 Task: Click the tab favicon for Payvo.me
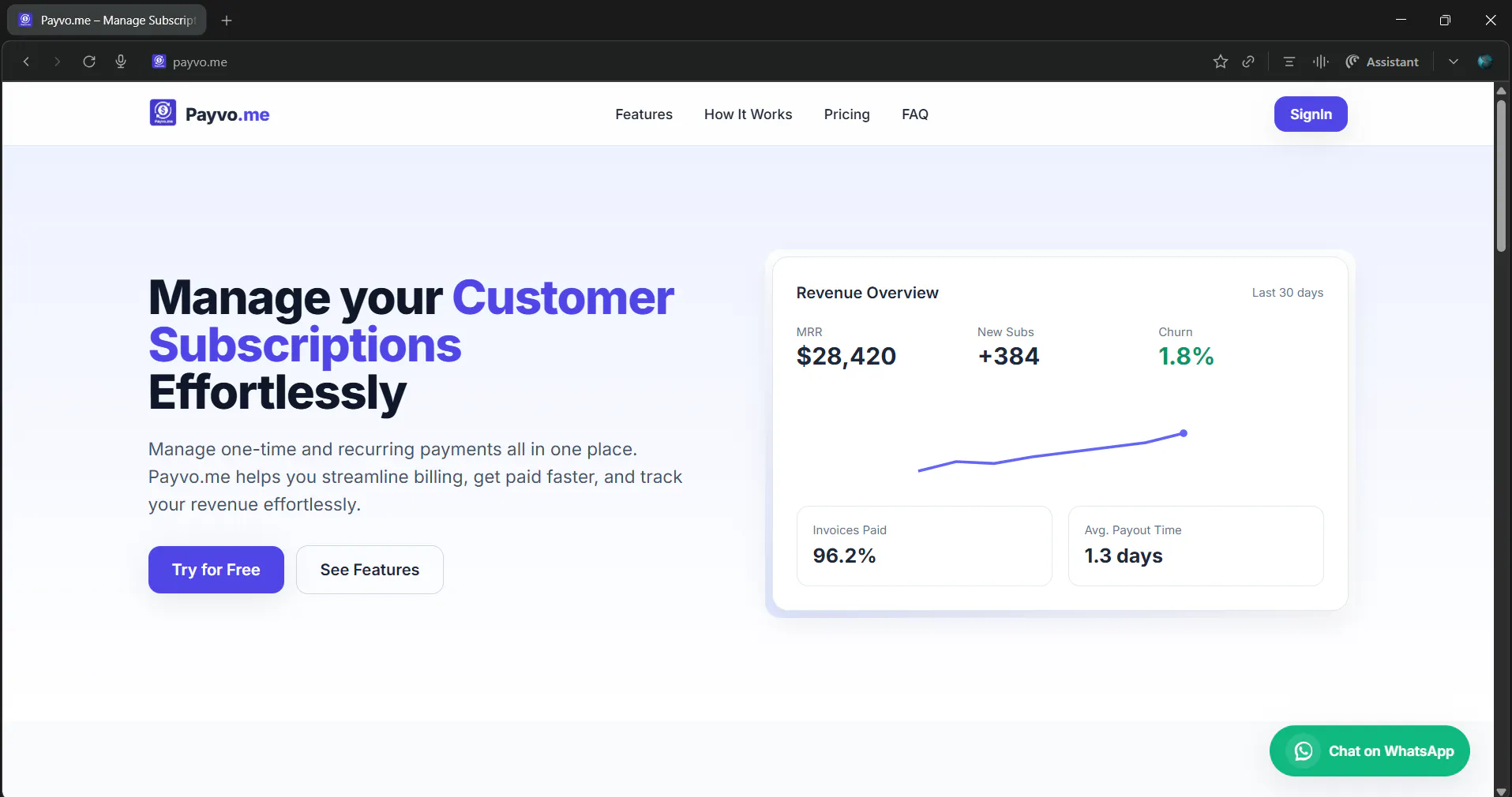pos(25,20)
